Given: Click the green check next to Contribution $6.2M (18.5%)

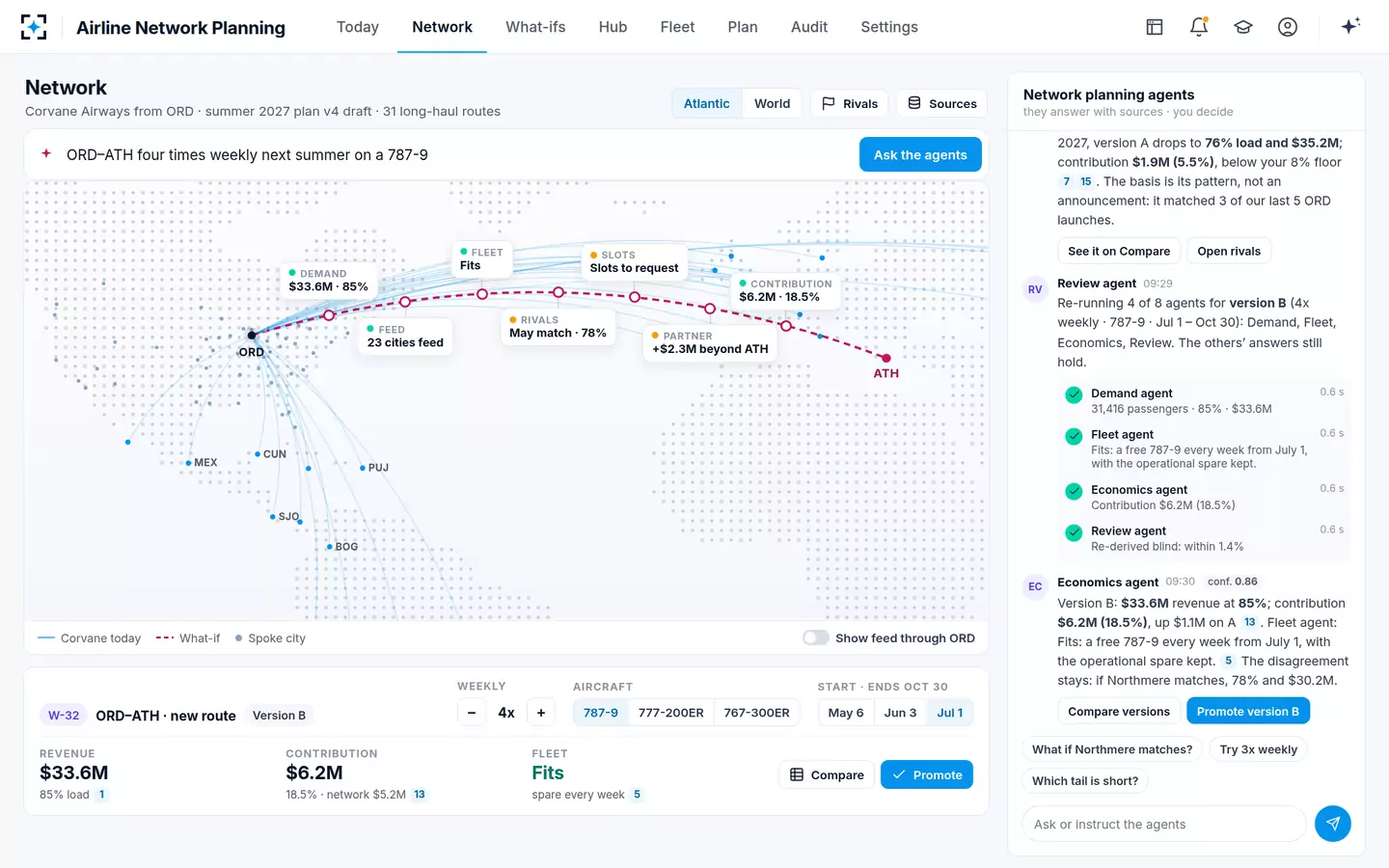Looking at the screenshot, I should pyautogui.click(x=1074, y=491).
